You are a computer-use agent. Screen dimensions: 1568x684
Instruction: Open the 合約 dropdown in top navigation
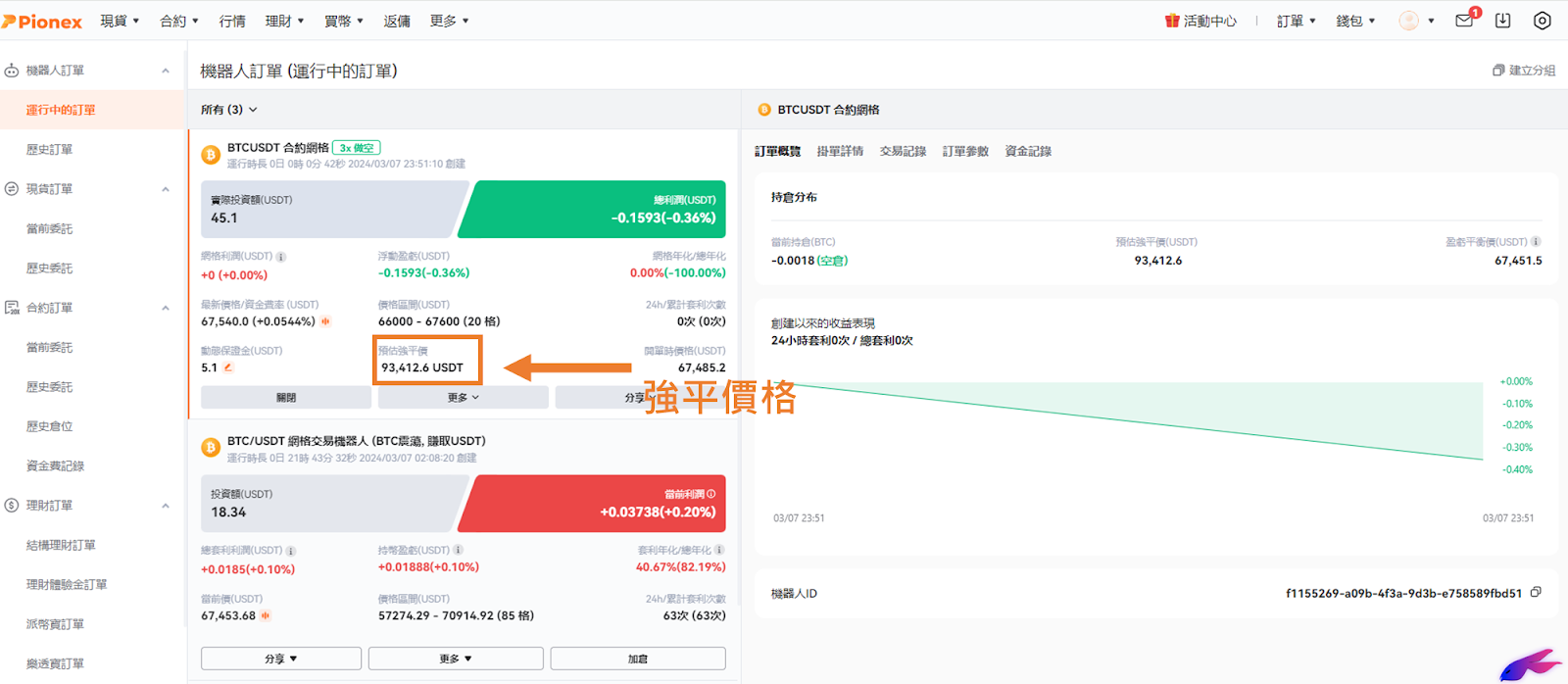pos(179,21)
